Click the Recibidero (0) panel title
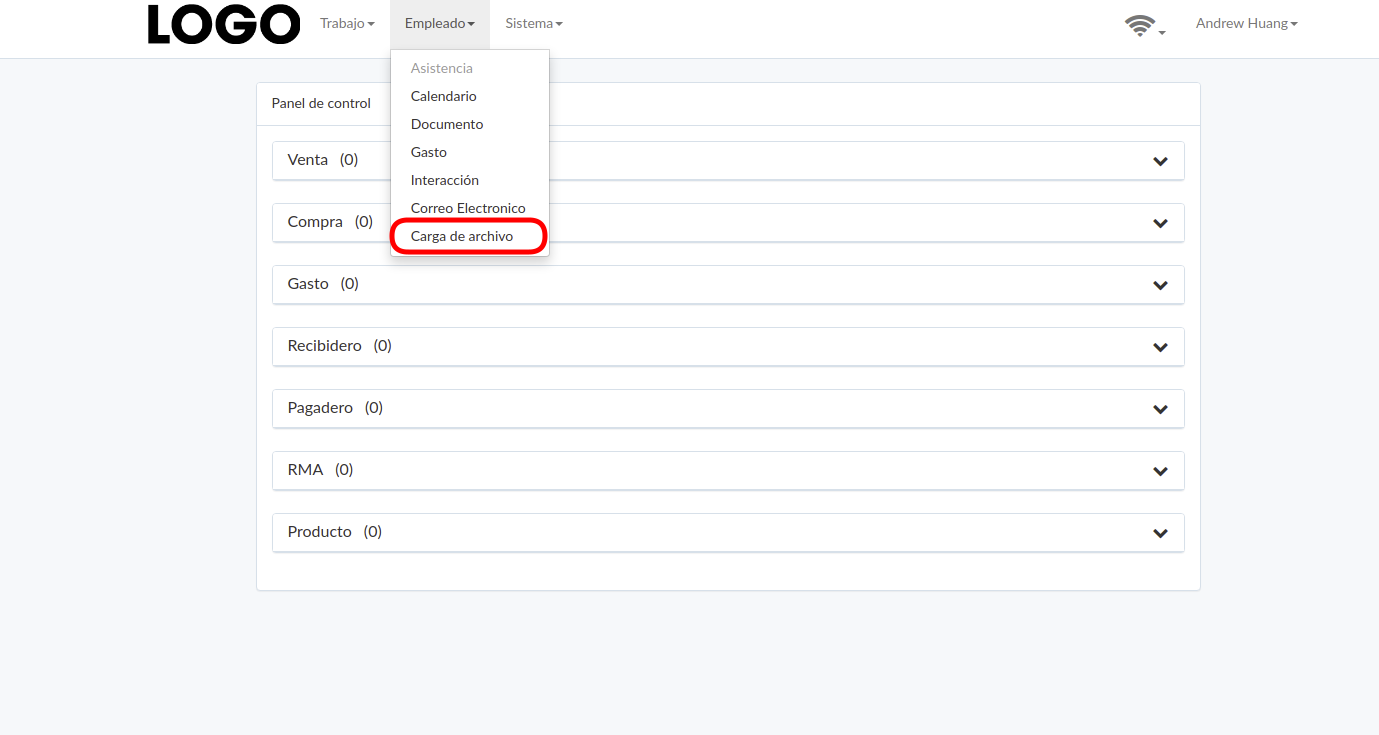The height and width of the screenshot is (735, 1379). point(340,346)
